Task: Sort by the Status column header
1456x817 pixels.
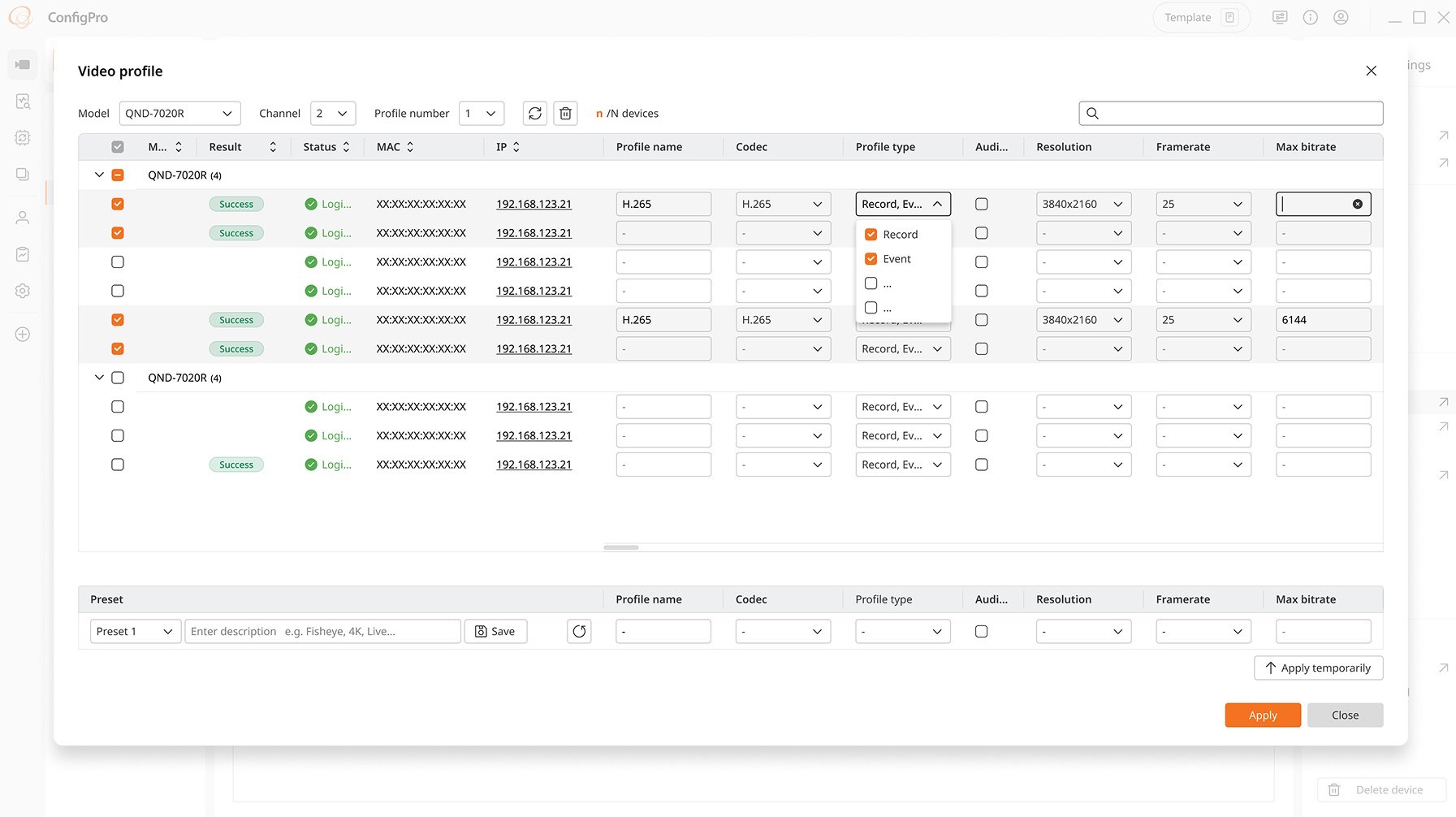Action: [x=326, y=147]
